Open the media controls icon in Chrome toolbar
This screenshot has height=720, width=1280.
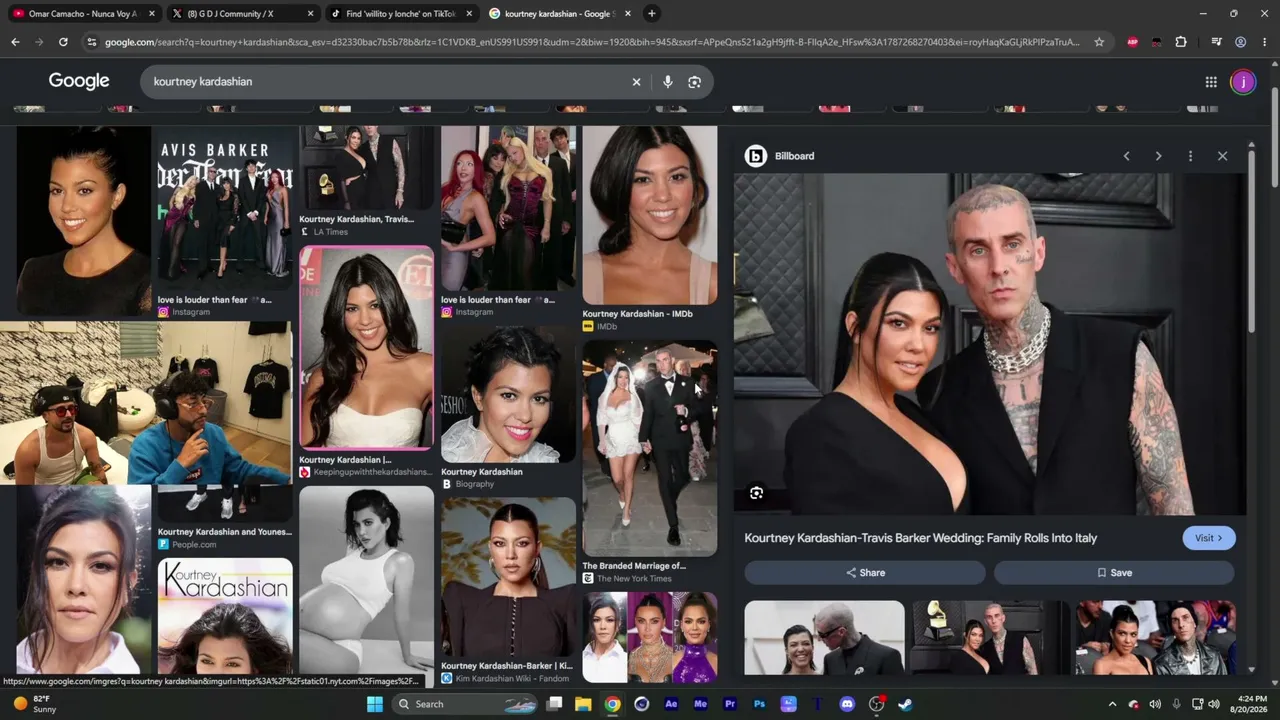click(x=1216, y=42)
